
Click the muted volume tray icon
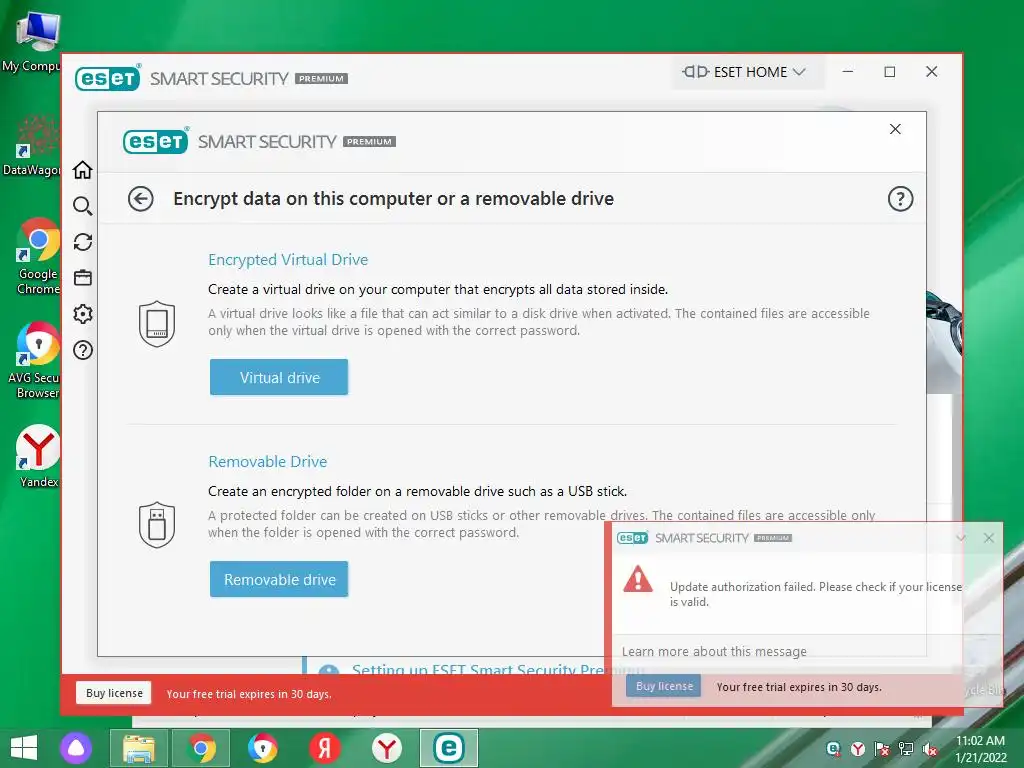click(x=929, y=748)
